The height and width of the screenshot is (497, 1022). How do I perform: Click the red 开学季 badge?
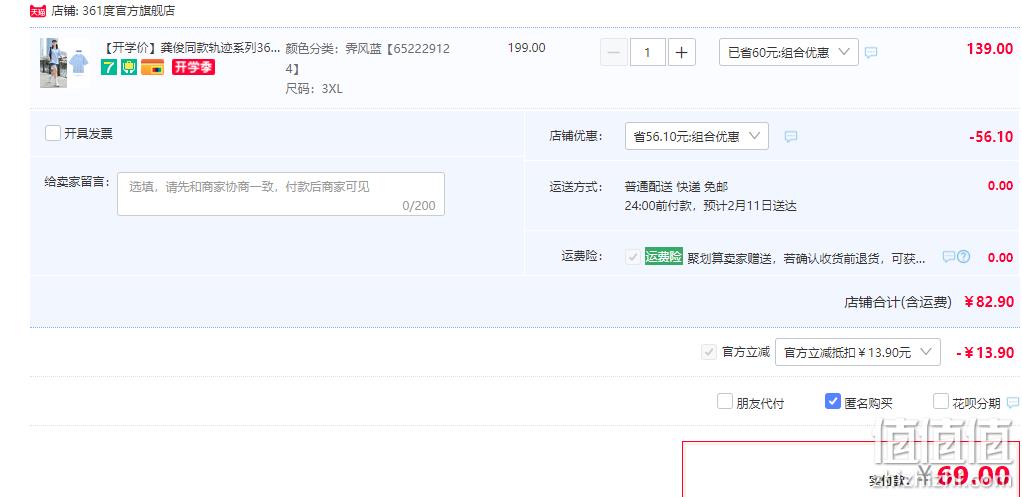pyautogui.click(x=194, y=67)
